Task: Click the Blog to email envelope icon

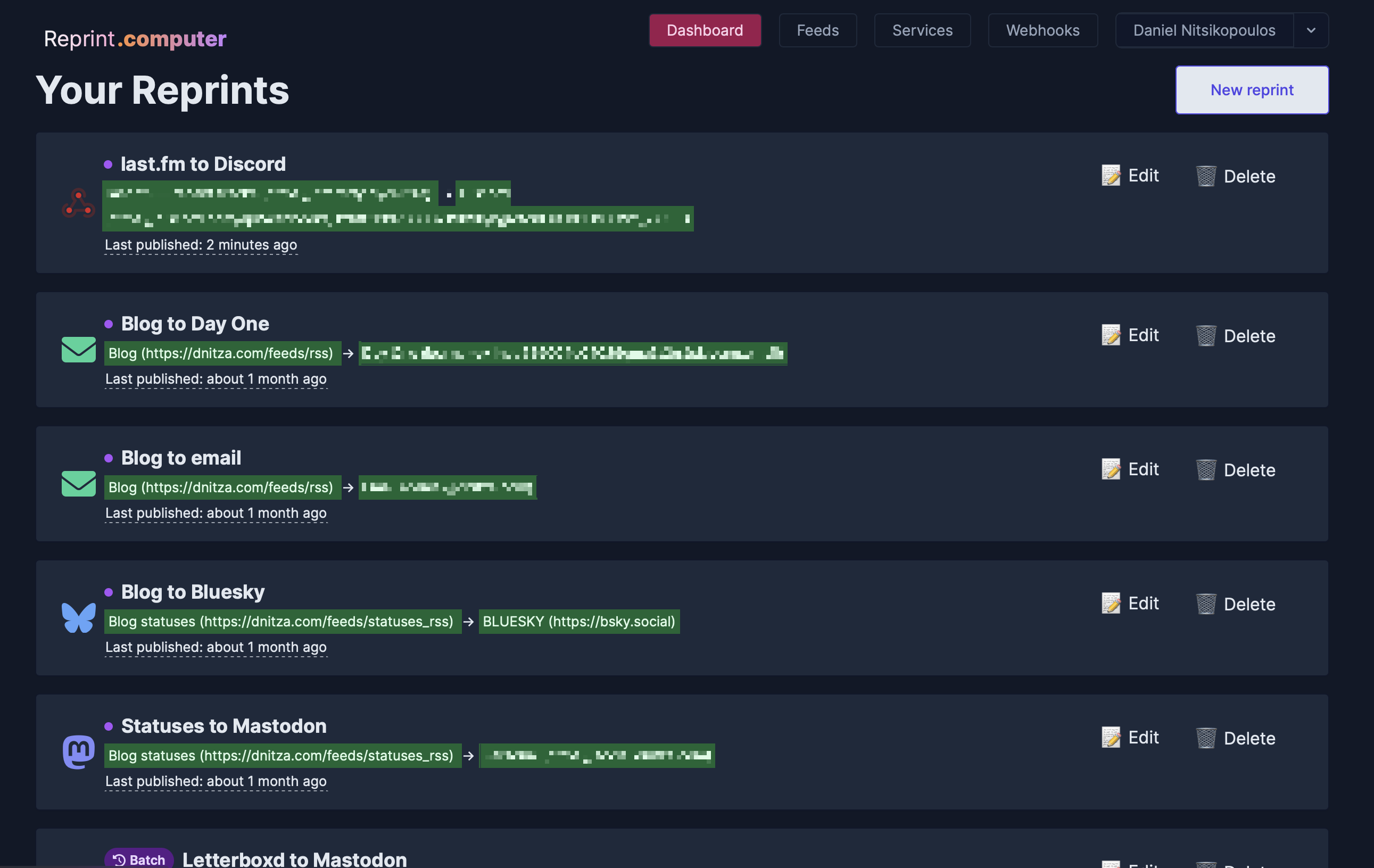Action: (x=78, y=484)
